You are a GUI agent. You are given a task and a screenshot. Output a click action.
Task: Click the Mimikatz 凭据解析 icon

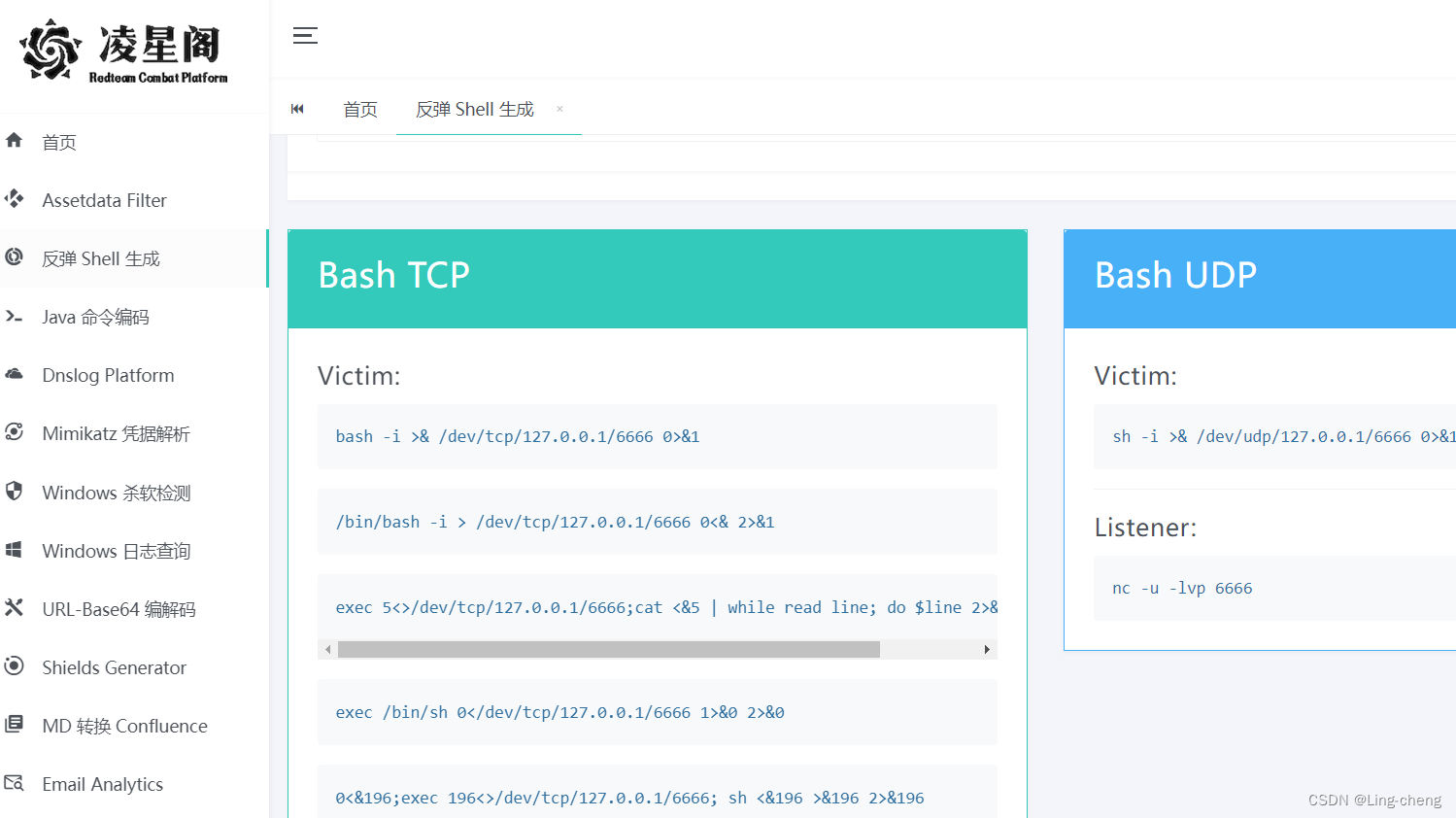[14, 431]
